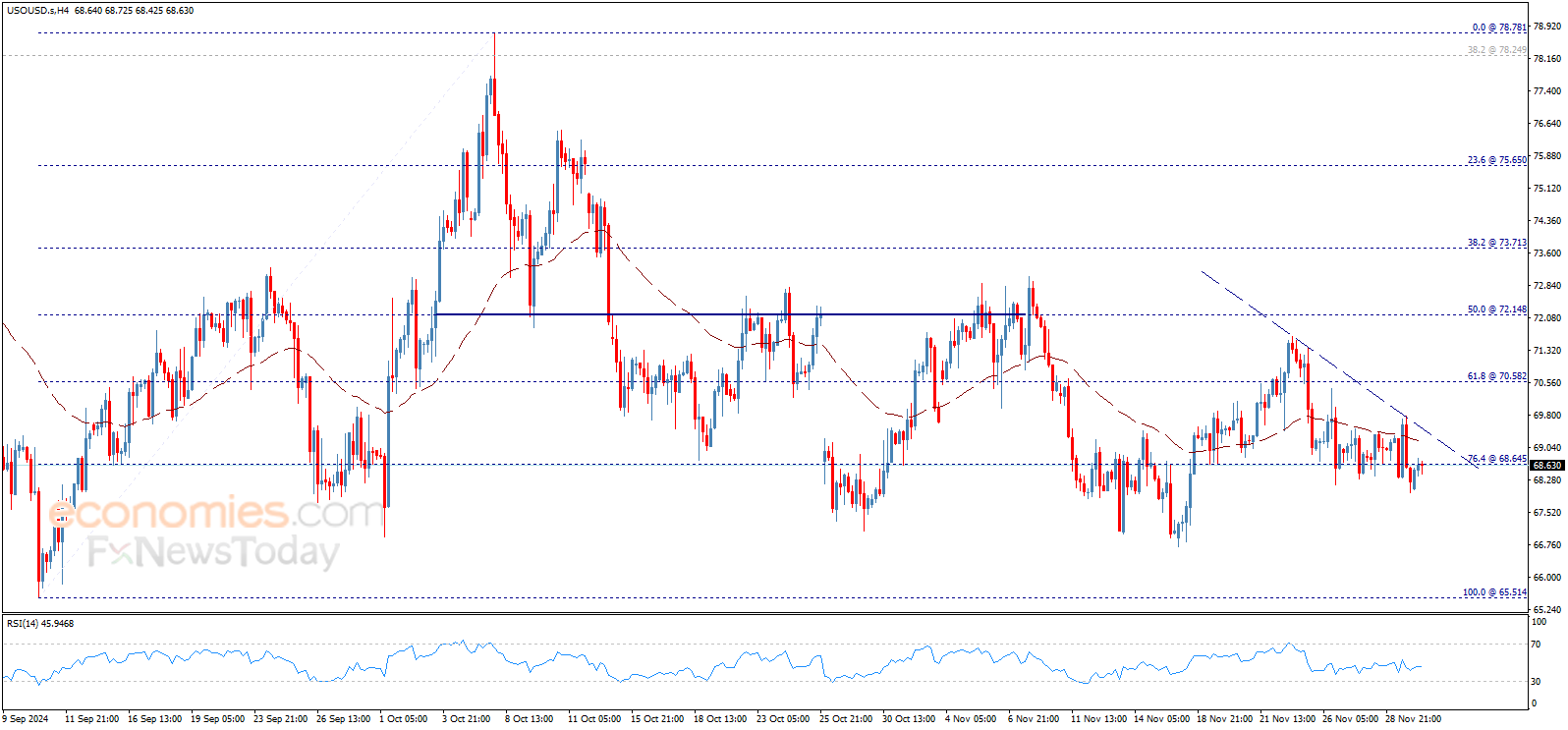Select the 61.8 @ 70.582 Fibonacci label
The width and height of the screenshot is (1568, 730).
tap(1497, 376)
